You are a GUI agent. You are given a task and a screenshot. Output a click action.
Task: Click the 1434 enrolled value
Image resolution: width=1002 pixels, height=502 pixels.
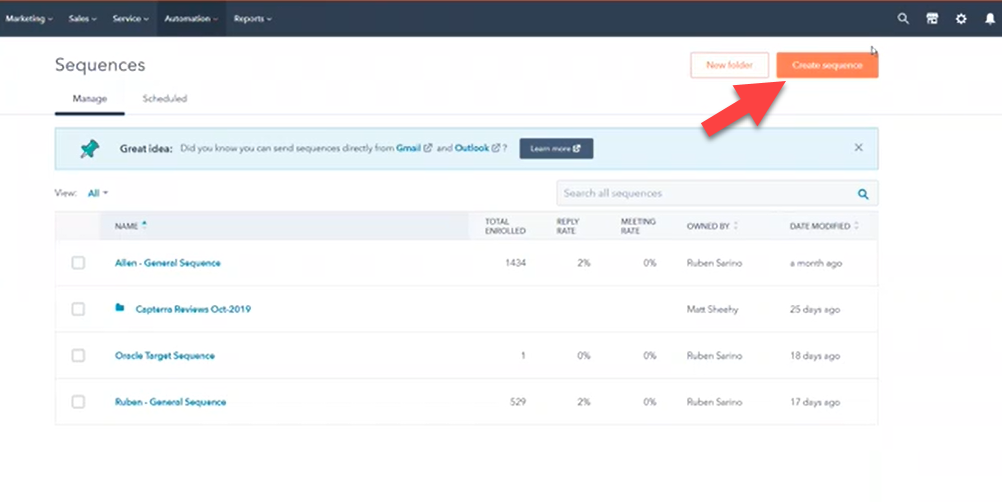click(x=515, y=262)
